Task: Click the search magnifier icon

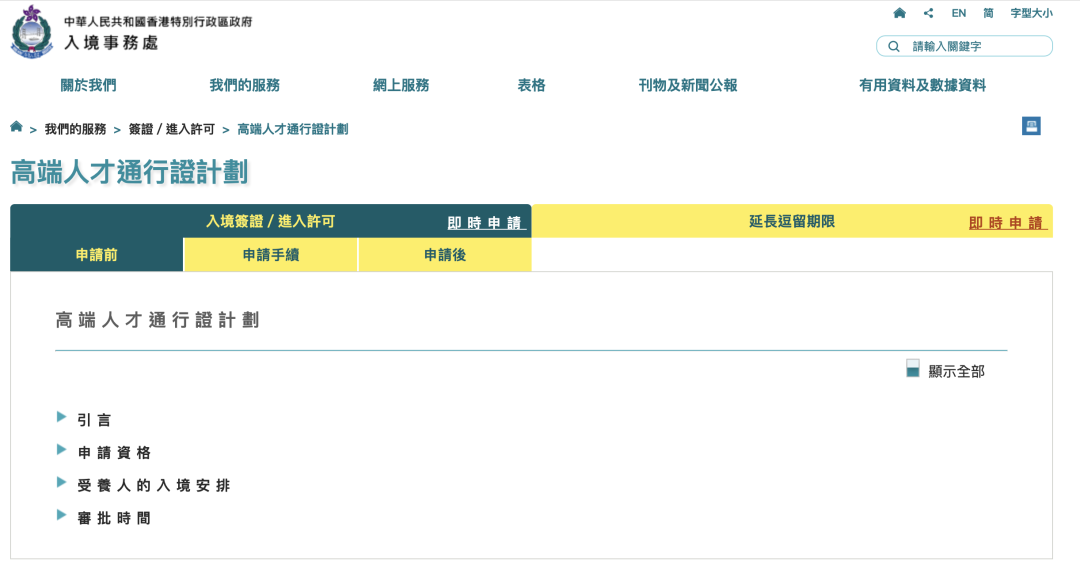Action: pyautogui.click(x=893, y=46)
